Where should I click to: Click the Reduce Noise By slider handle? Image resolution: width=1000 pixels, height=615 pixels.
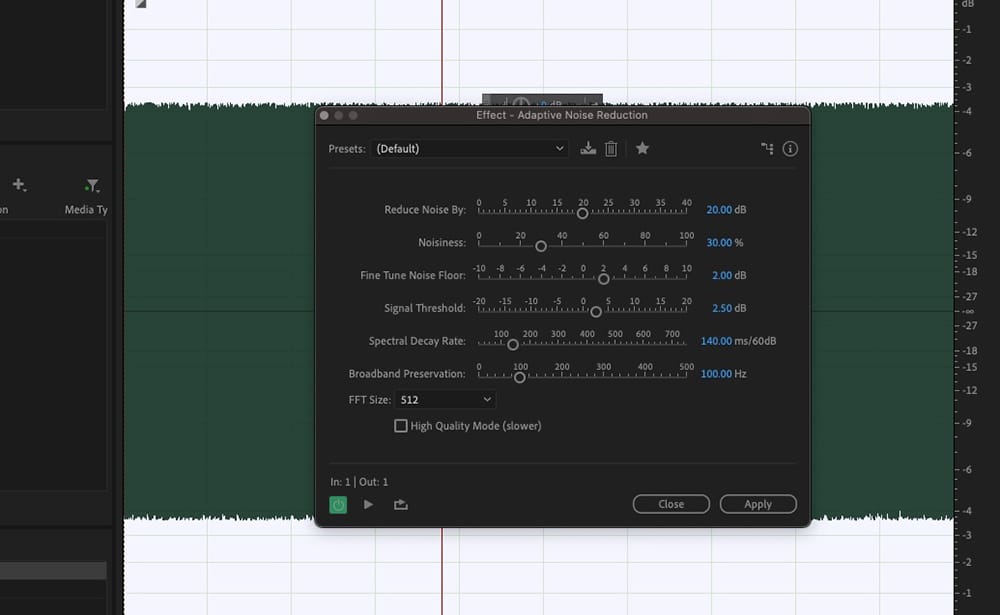coord(583,213)
